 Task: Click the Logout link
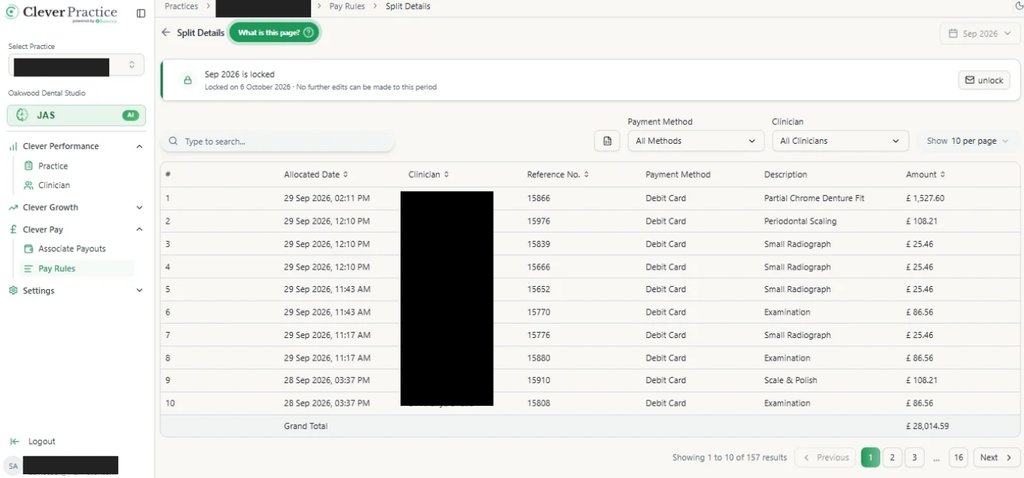point(41,441)
